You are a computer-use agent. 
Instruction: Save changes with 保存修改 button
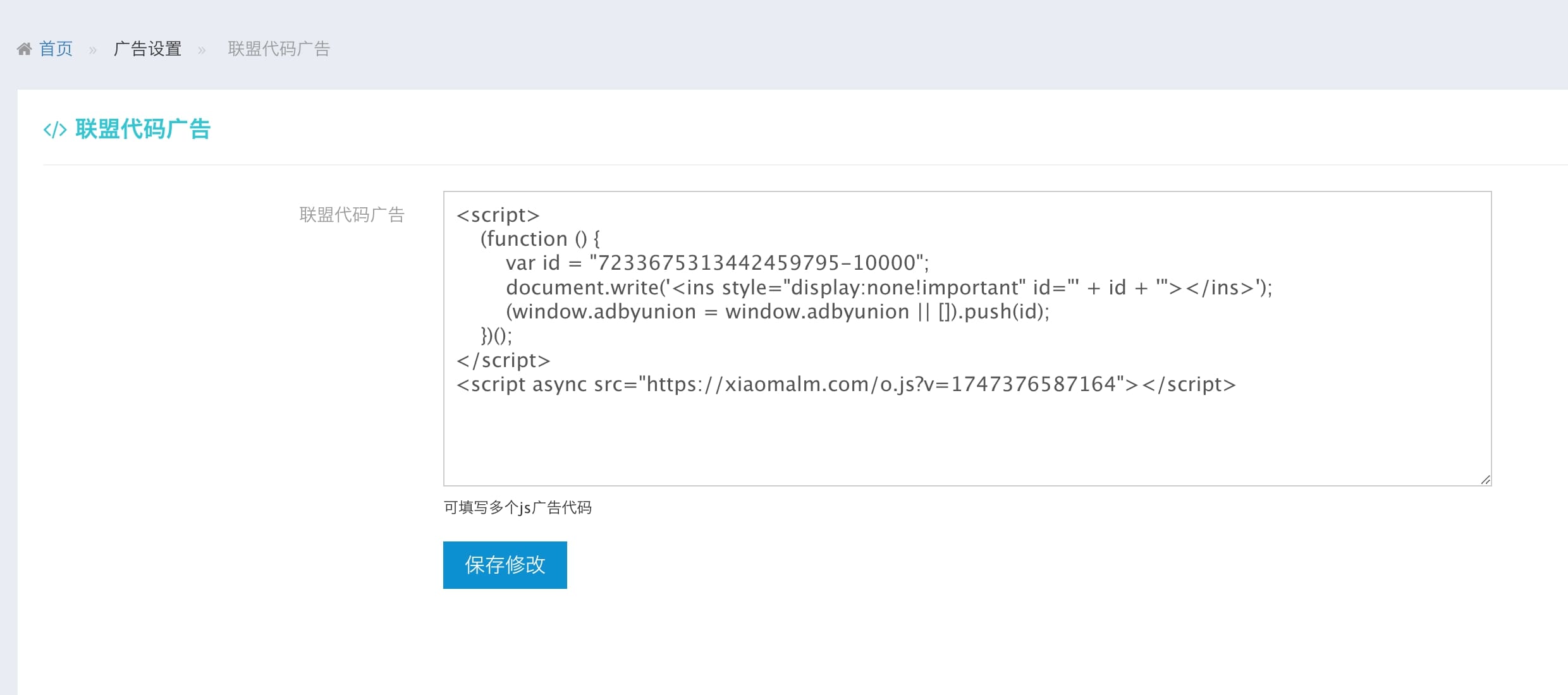pyautogui.click(x=505, y=565)
